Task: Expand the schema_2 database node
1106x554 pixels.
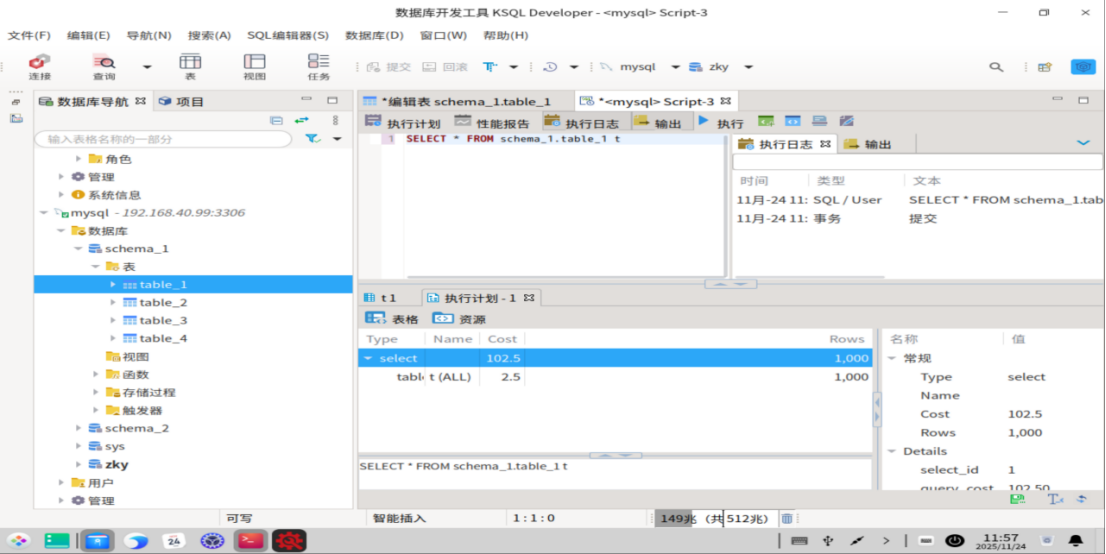Action: point(78,429)
